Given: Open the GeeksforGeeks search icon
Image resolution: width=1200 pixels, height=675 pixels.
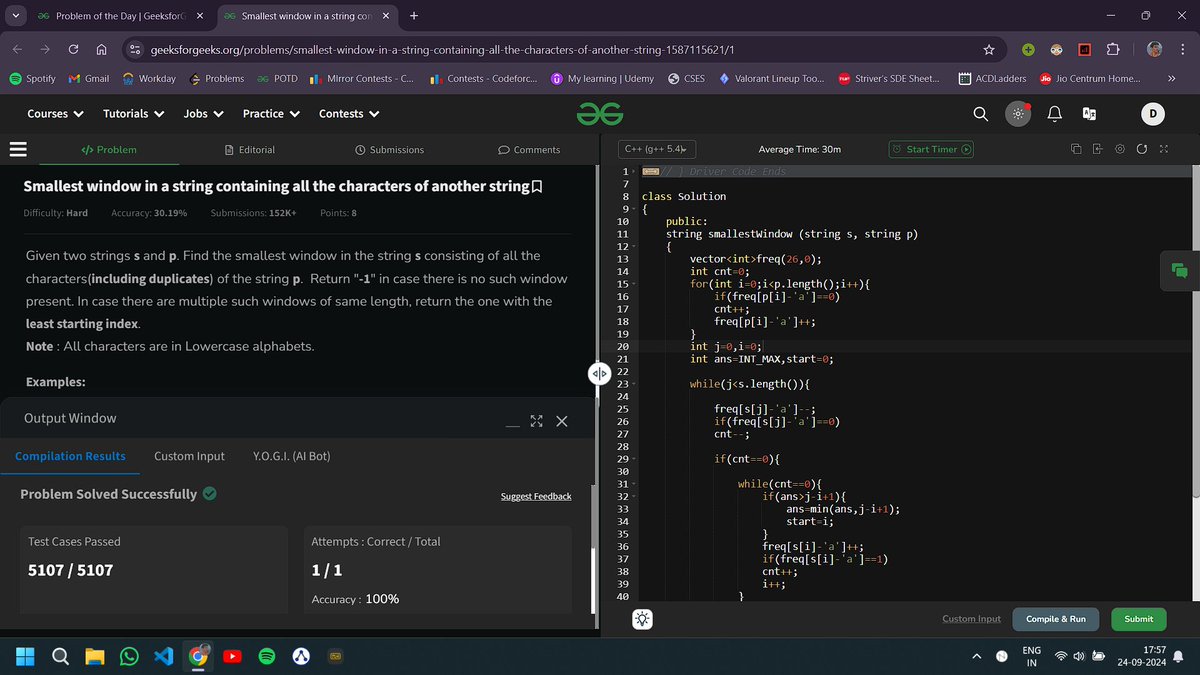Looking at the screenshot, I should 981,114.
